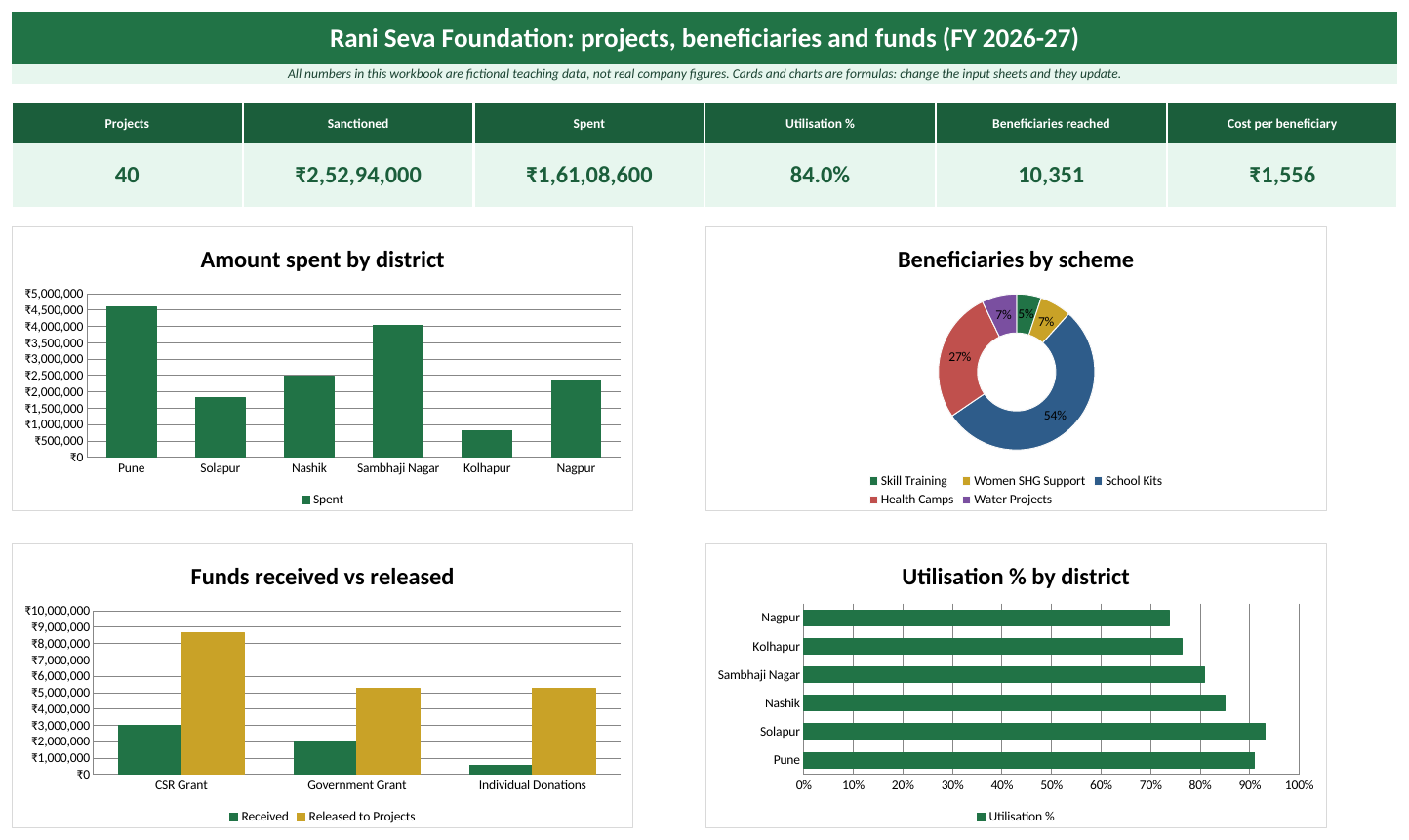Click the Pune bar in spent chart
This screenshot has height=840, width=1409.
132,381
